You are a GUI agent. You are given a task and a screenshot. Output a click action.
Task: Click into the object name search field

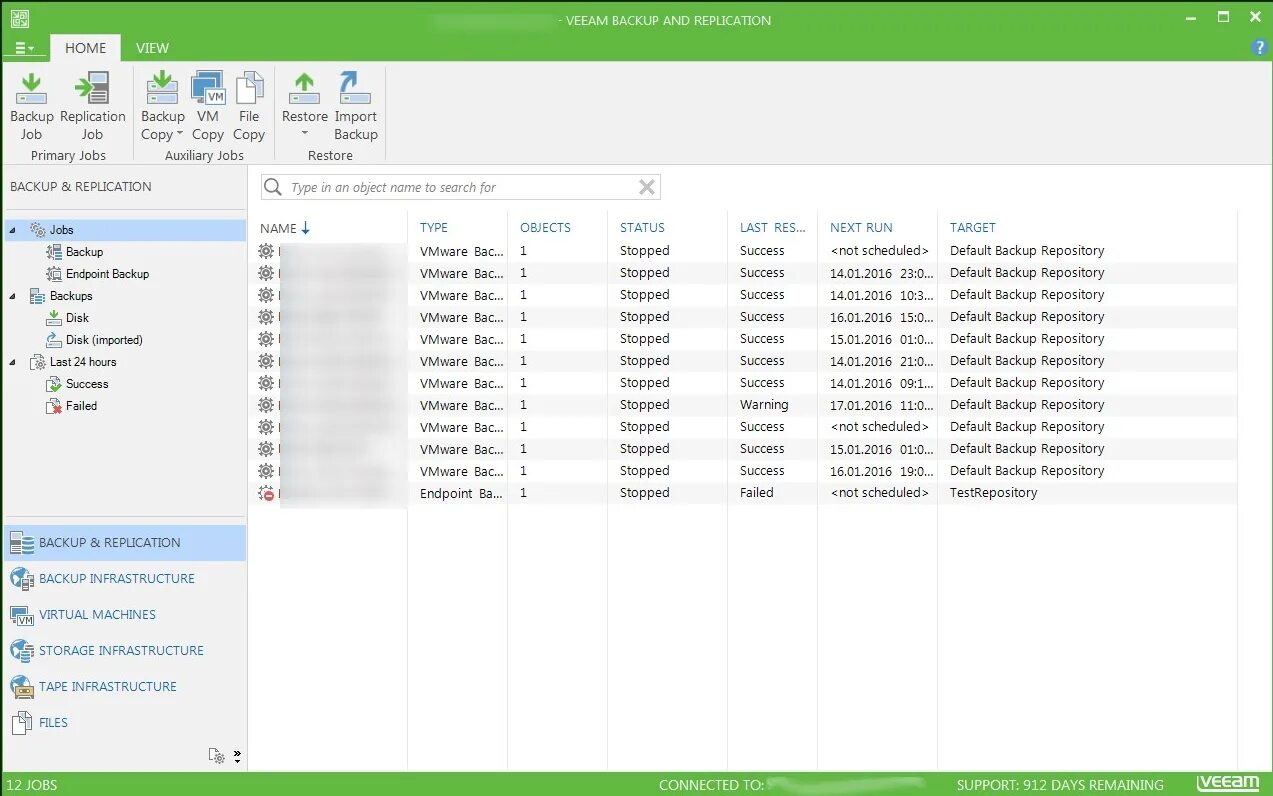pyautogui.click(x=460, y=187)
